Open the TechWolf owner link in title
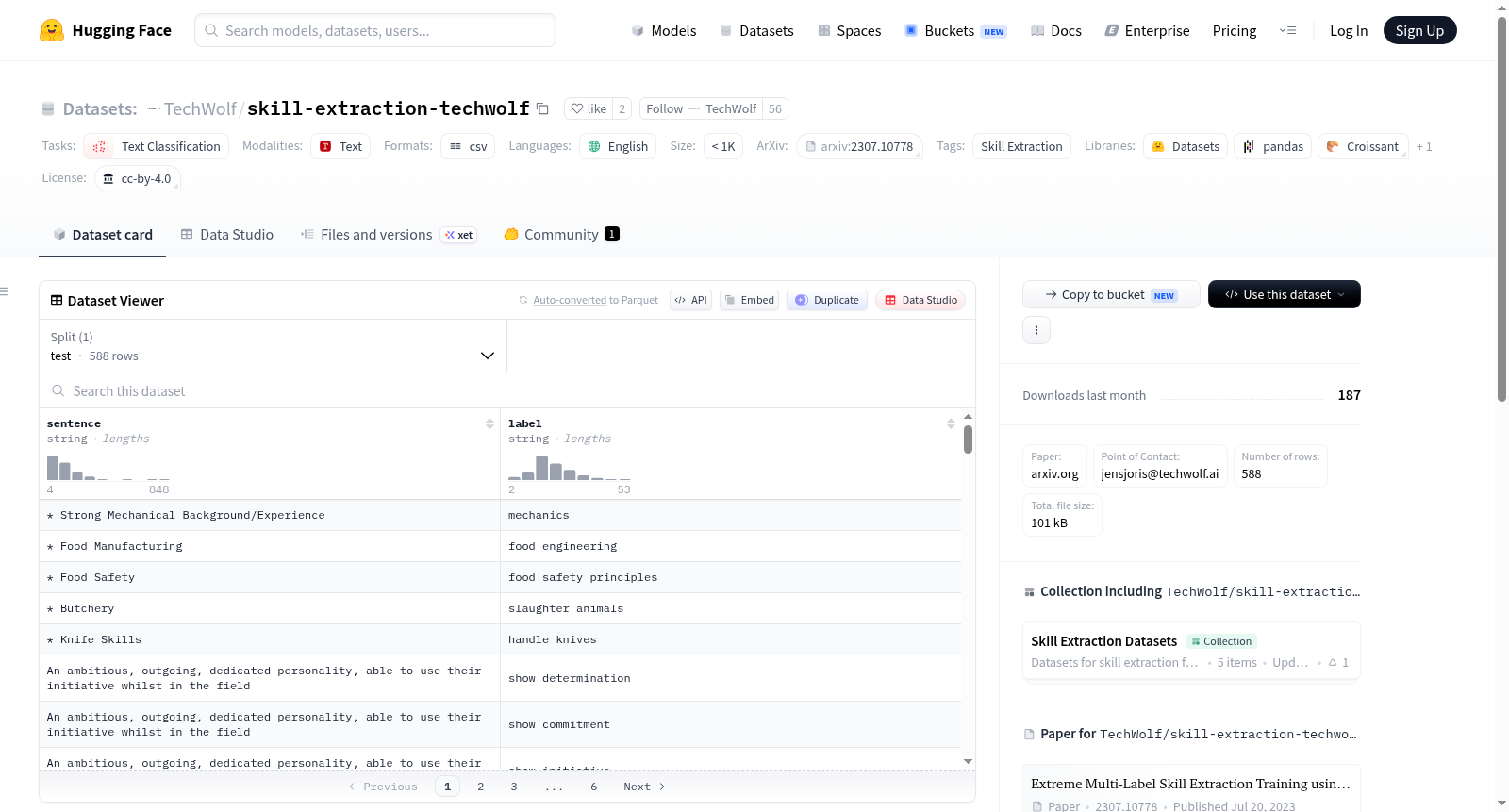The height and width of the screenshot is (812, 1509). coord(200,108)
